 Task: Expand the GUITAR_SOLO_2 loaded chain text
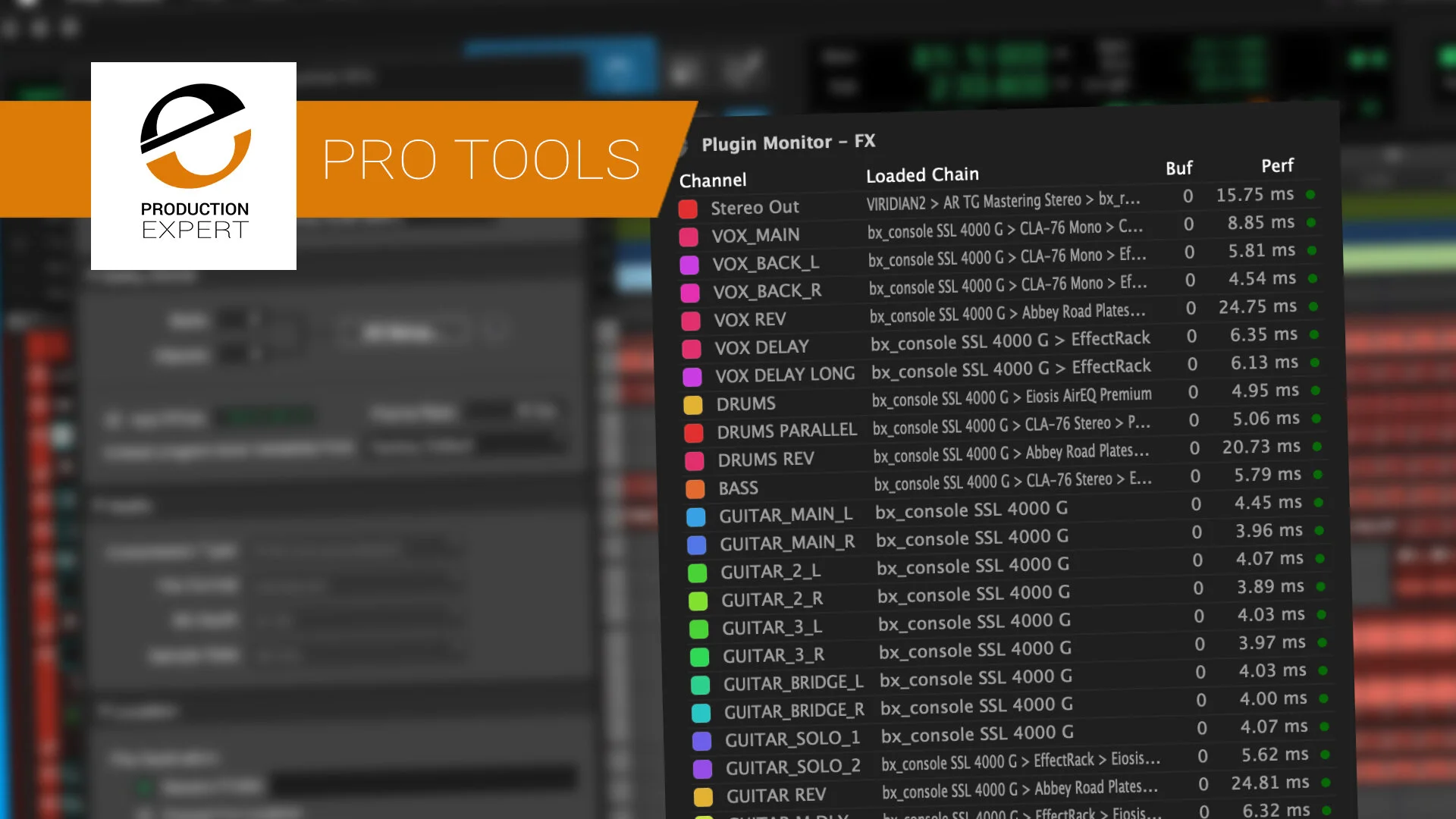pyautogui.click(x=1020, y=761)
